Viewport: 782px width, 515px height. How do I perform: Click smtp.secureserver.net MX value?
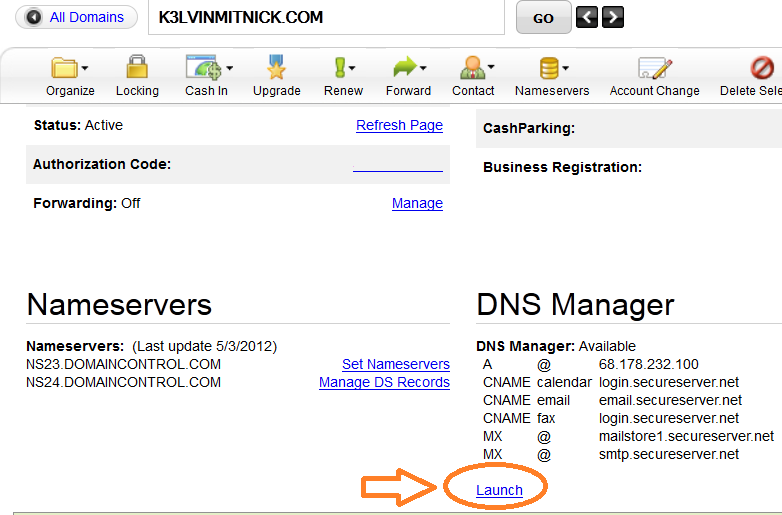pos(669,454)
